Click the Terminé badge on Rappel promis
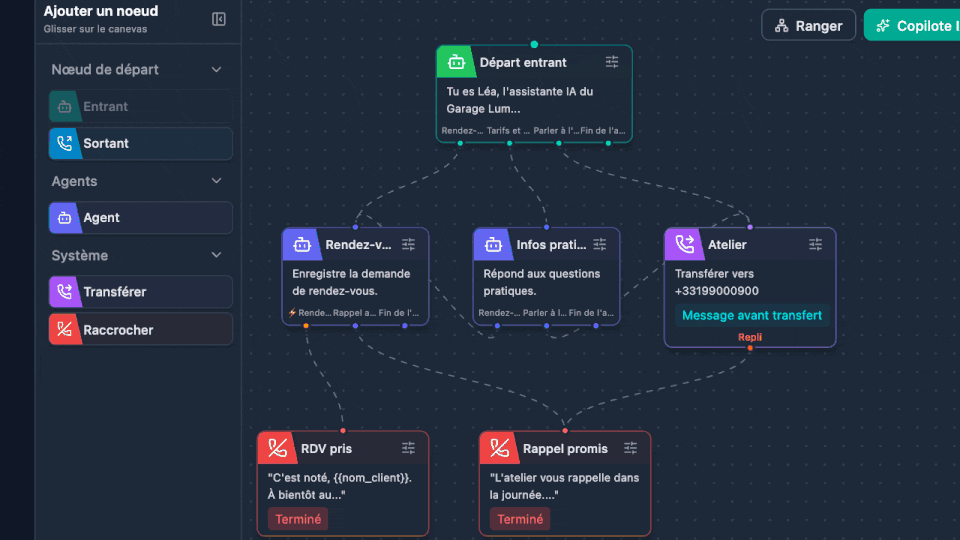The height and width of the screenshot is (540, 960). pos(520,519)
